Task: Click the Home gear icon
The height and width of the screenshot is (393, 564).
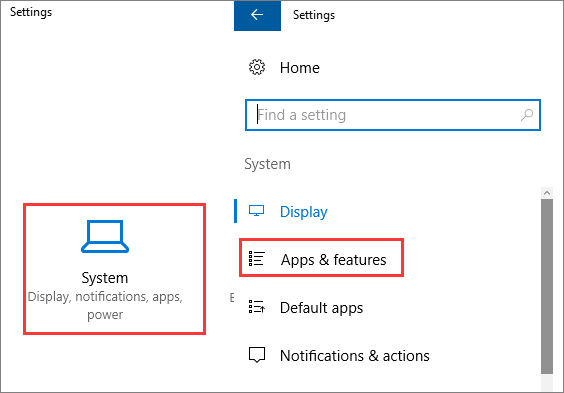Action: click(x=257, y=67)
